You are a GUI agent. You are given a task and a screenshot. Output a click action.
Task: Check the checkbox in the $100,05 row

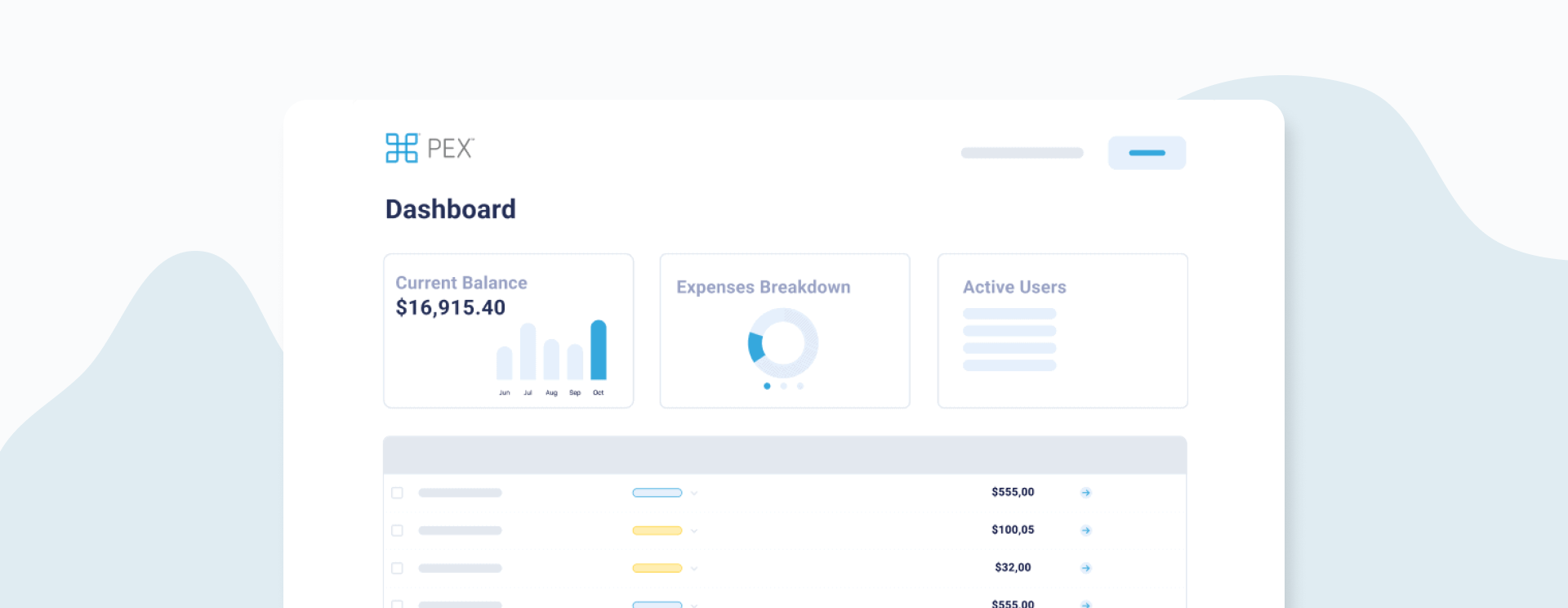tap(398, 530)
